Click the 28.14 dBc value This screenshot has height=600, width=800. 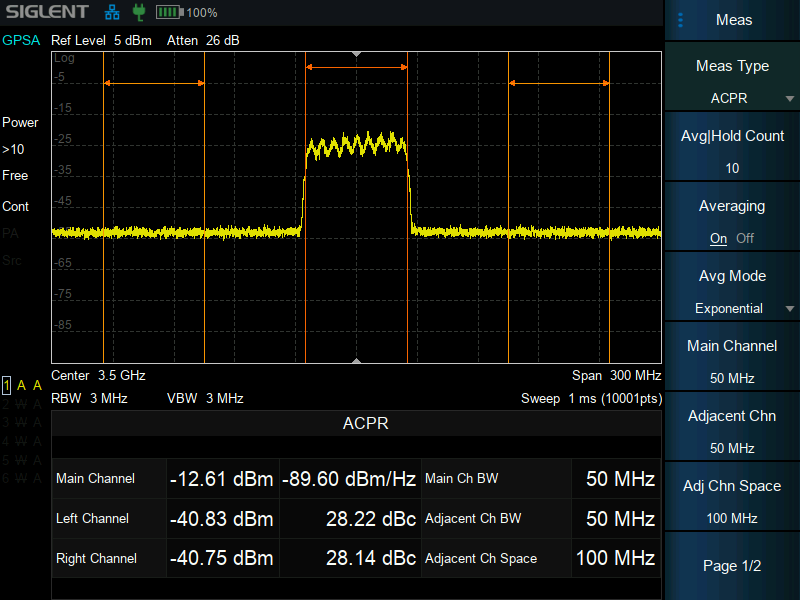tap(371, 558)
